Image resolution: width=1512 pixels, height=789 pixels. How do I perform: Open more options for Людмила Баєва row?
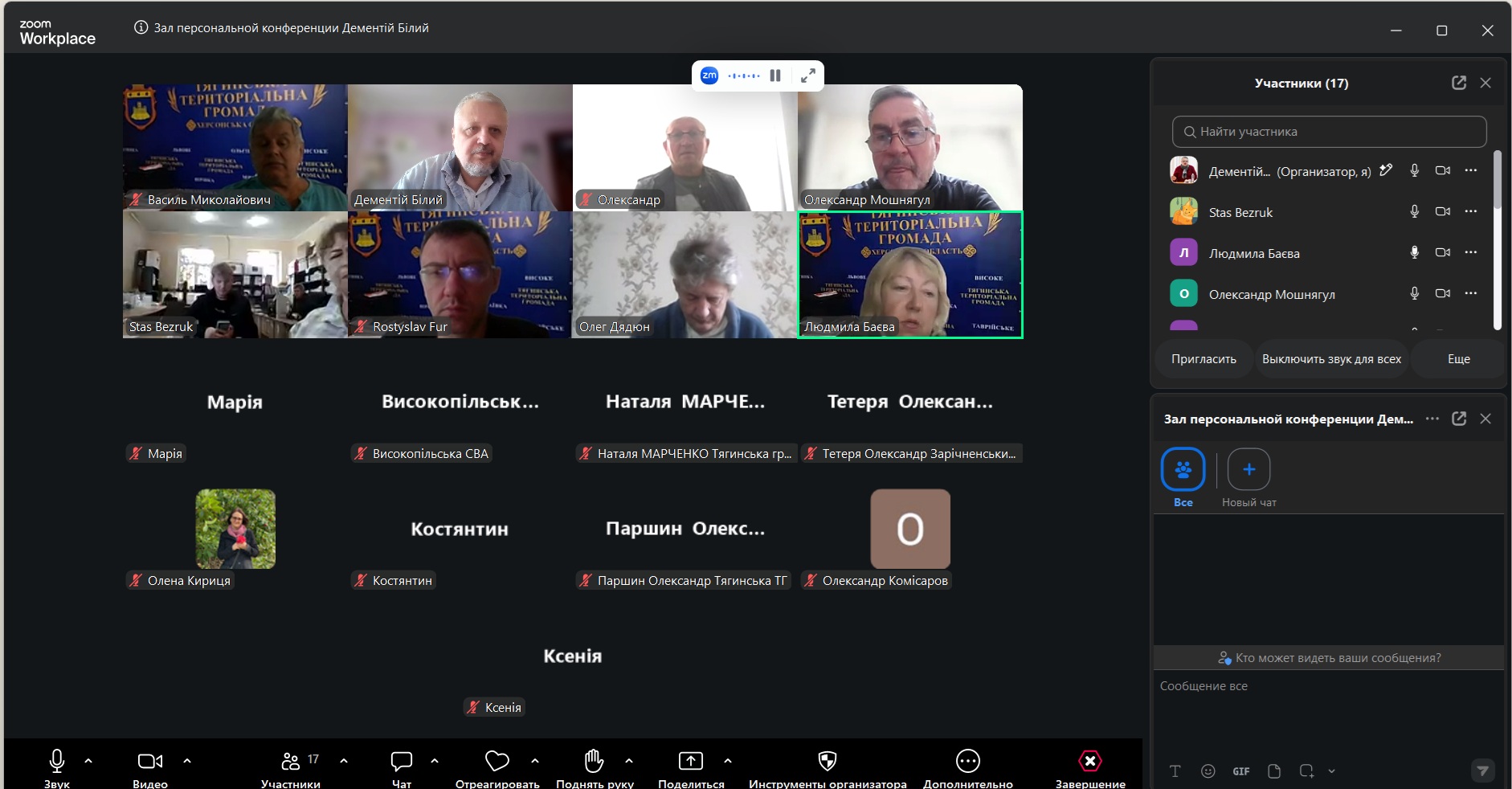pyautogui.click(x=1471, y=252)
